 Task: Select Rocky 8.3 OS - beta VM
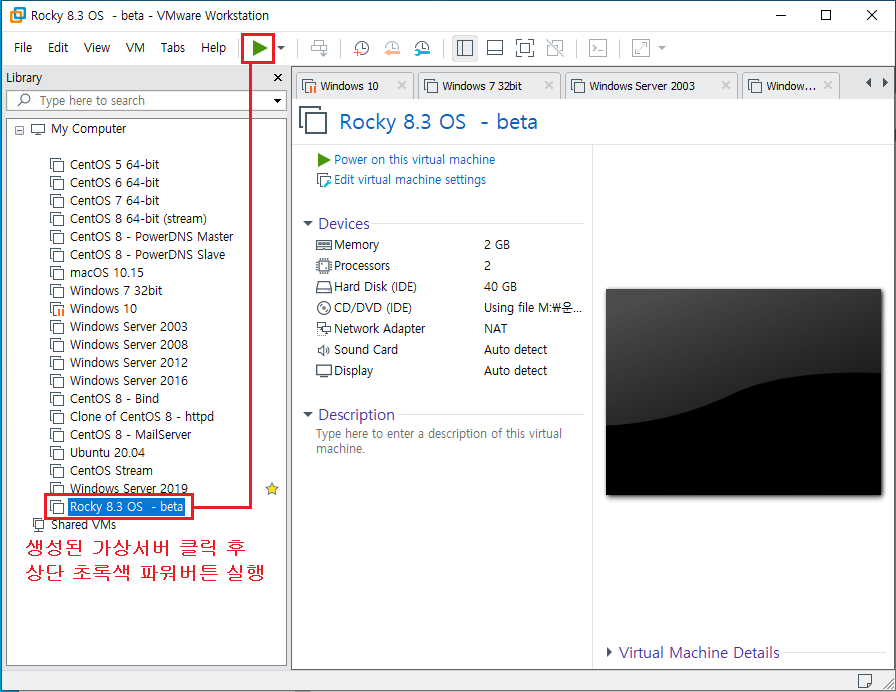(126, 507)
